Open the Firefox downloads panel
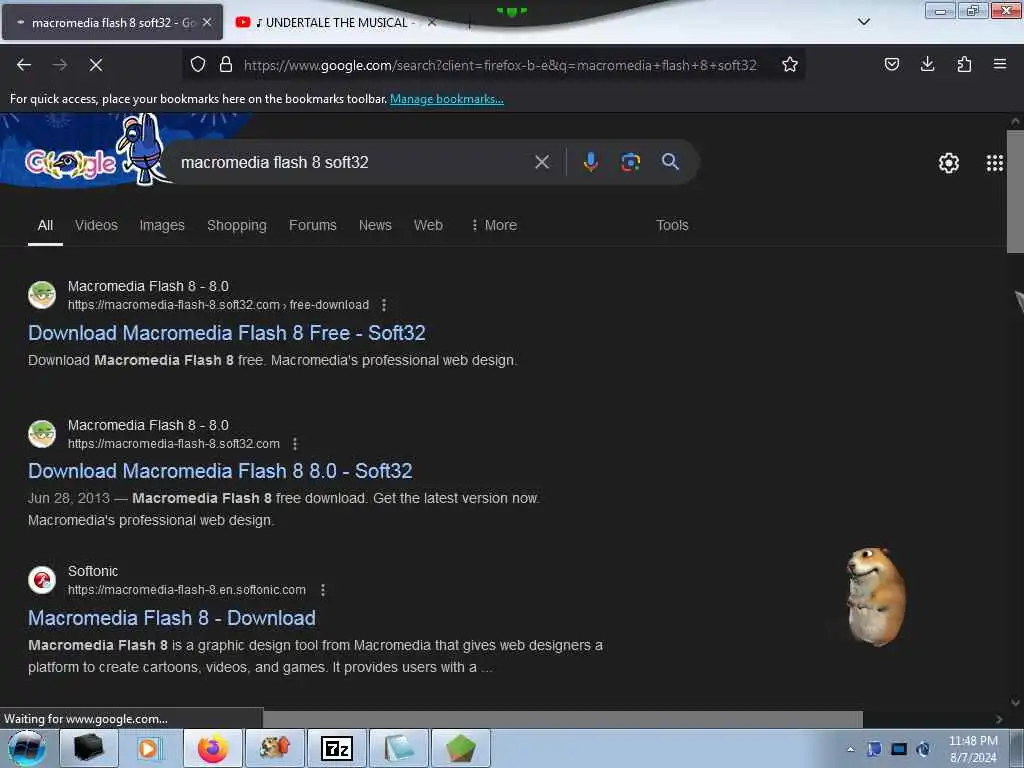Screen dimensions: 1024x768 927,64
